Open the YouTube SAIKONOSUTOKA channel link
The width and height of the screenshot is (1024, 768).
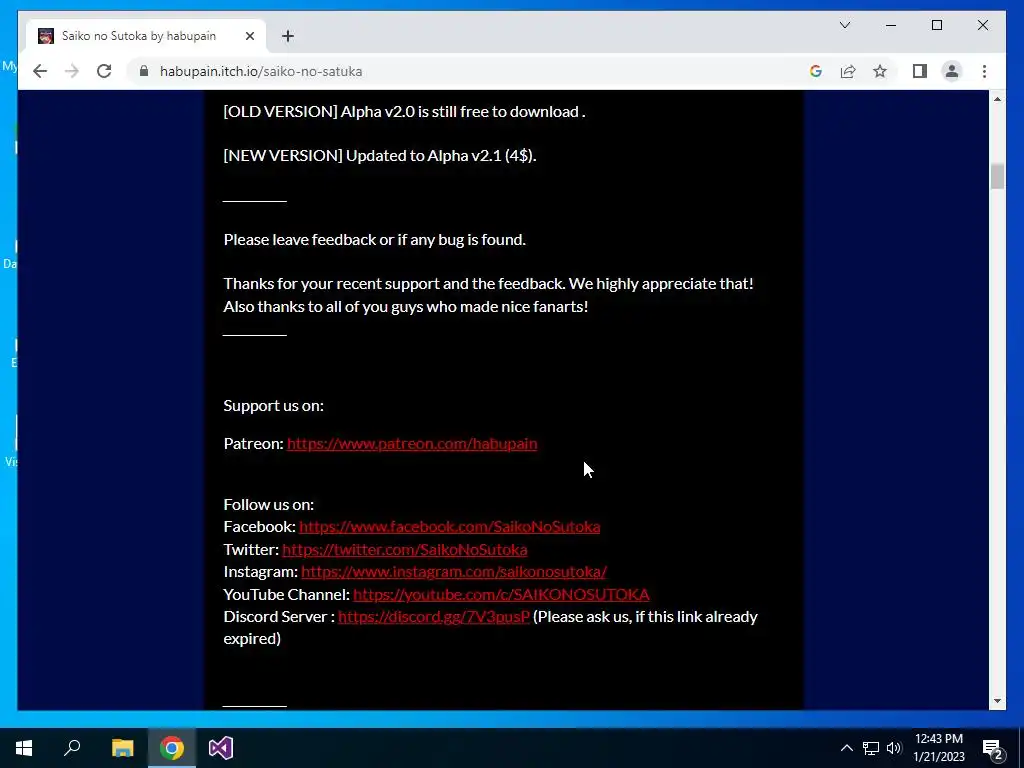tap(501, 594)
